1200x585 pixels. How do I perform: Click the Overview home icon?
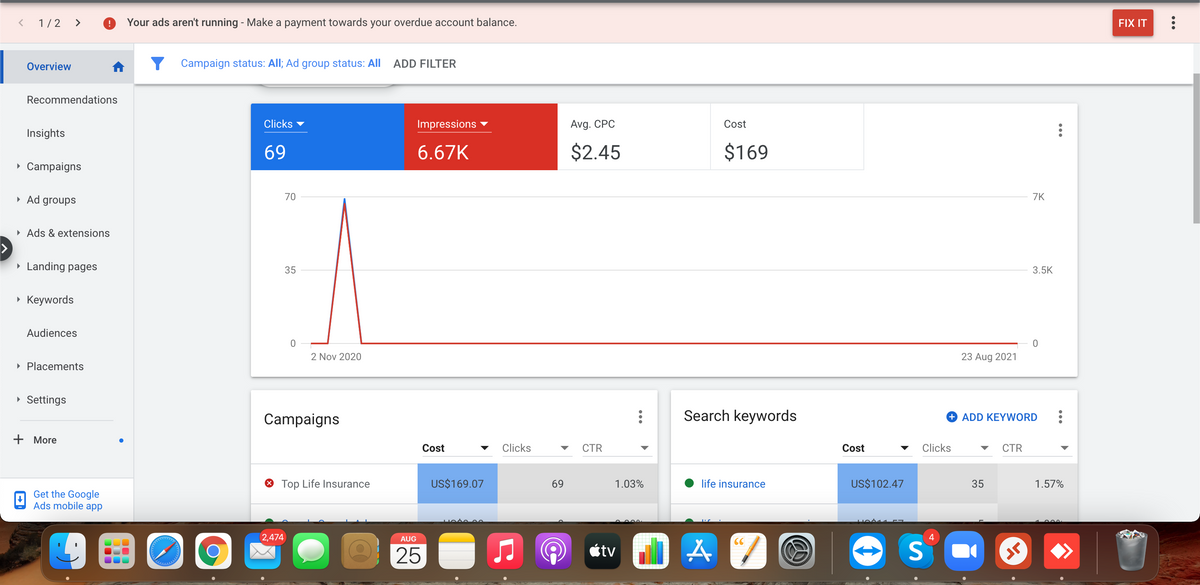tap(118, 67)
